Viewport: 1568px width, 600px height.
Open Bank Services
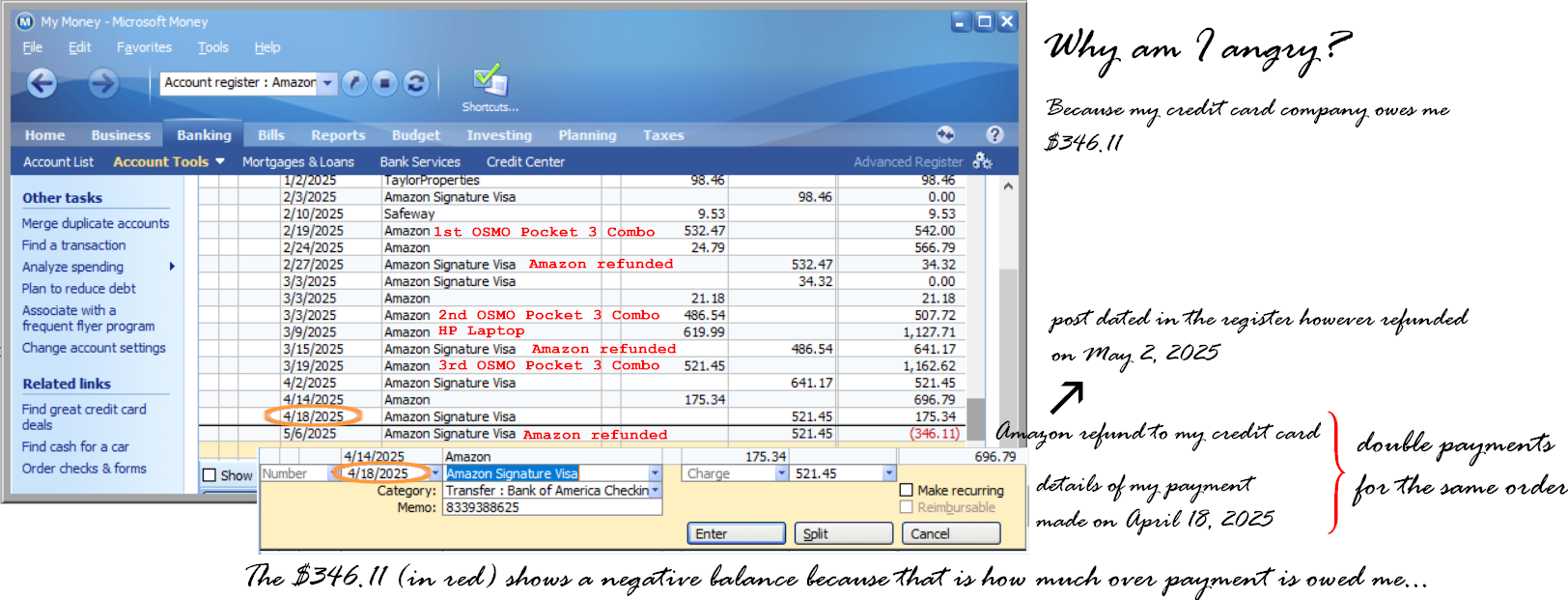[x=420, y=161]
